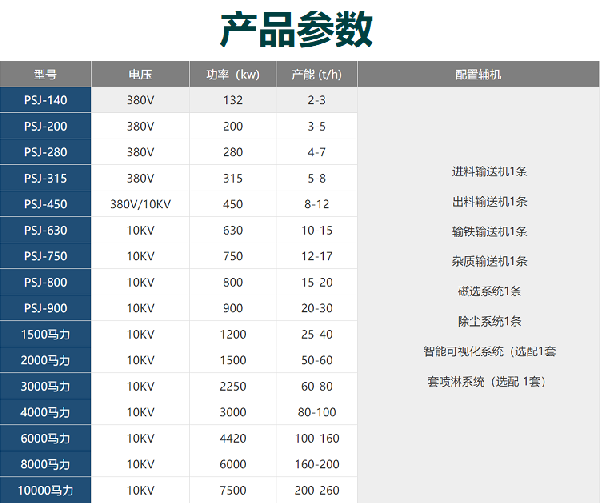
Task: Select the 功率 (kw) column header
Action: pos(233,74)
